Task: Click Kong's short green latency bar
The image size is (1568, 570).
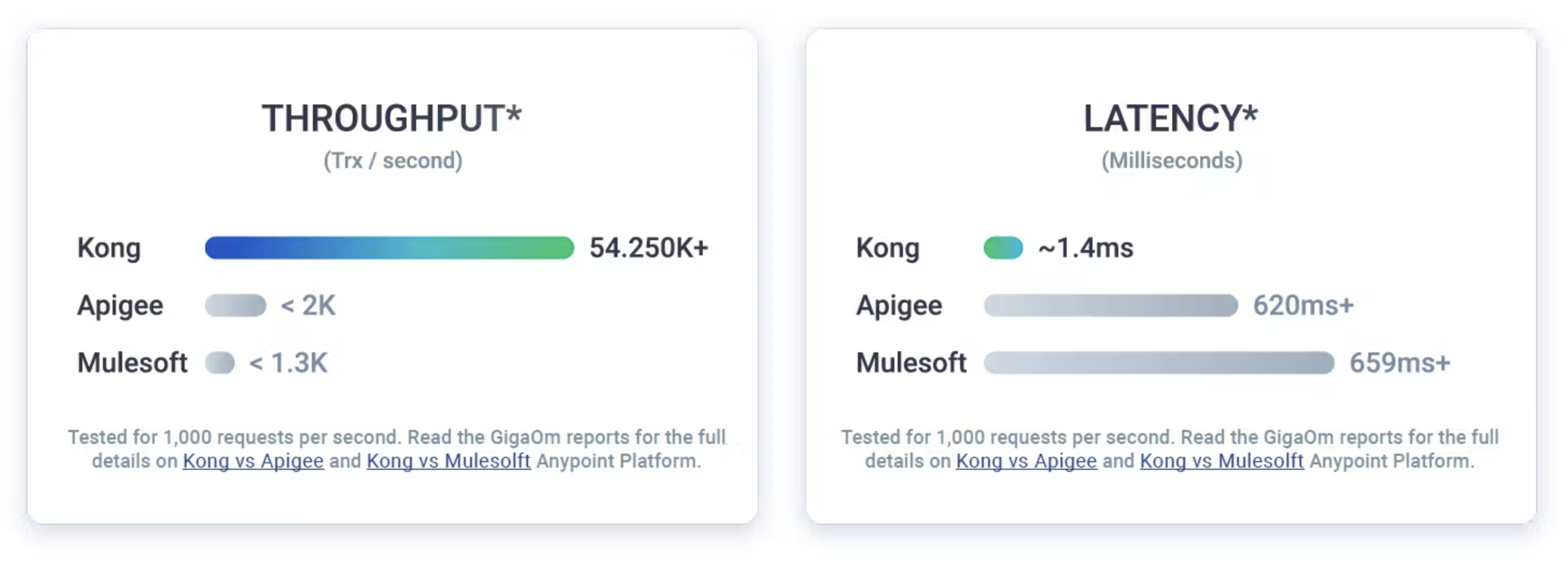Action: (x=1003, y=248)
